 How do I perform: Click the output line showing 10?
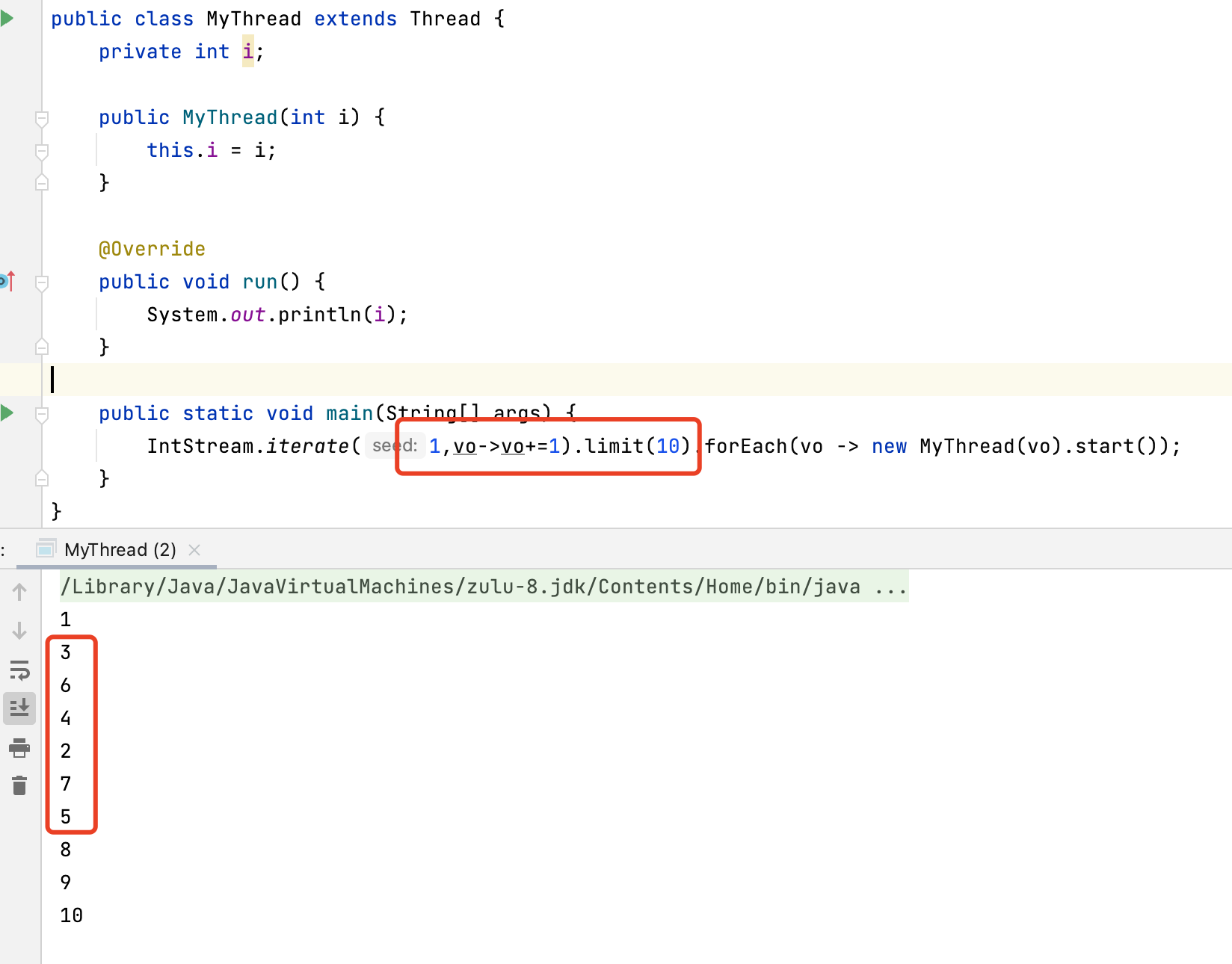point(72,915)
